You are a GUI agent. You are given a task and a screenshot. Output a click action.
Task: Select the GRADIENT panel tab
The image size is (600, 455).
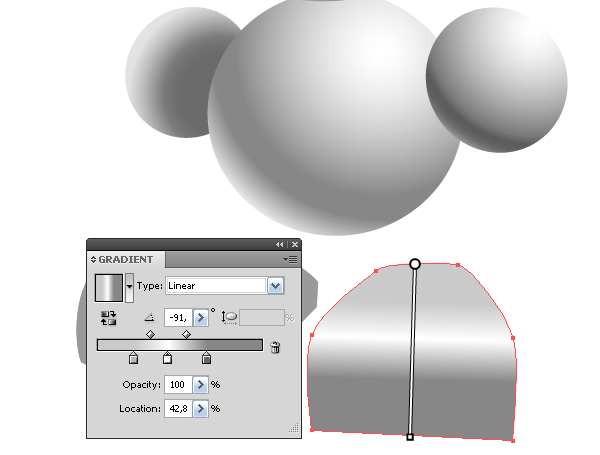click(x=126, y=259)
